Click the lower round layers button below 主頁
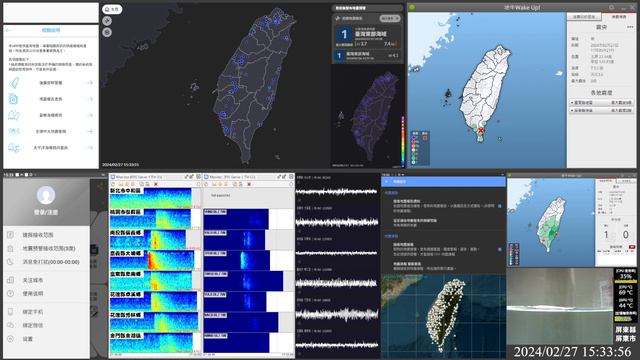This screenshot has height=360, width=640. [x=107, y=32]
